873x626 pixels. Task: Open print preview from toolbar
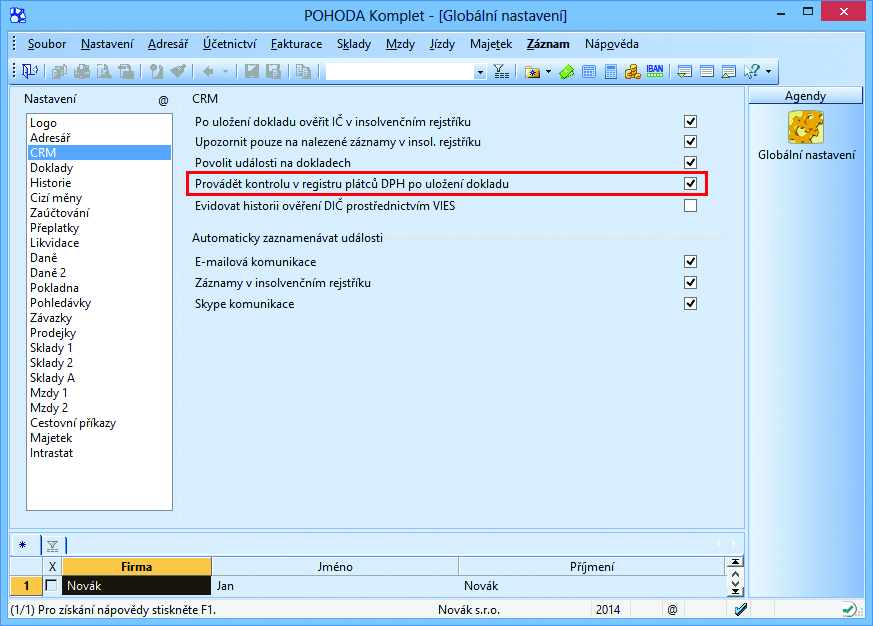104,71
